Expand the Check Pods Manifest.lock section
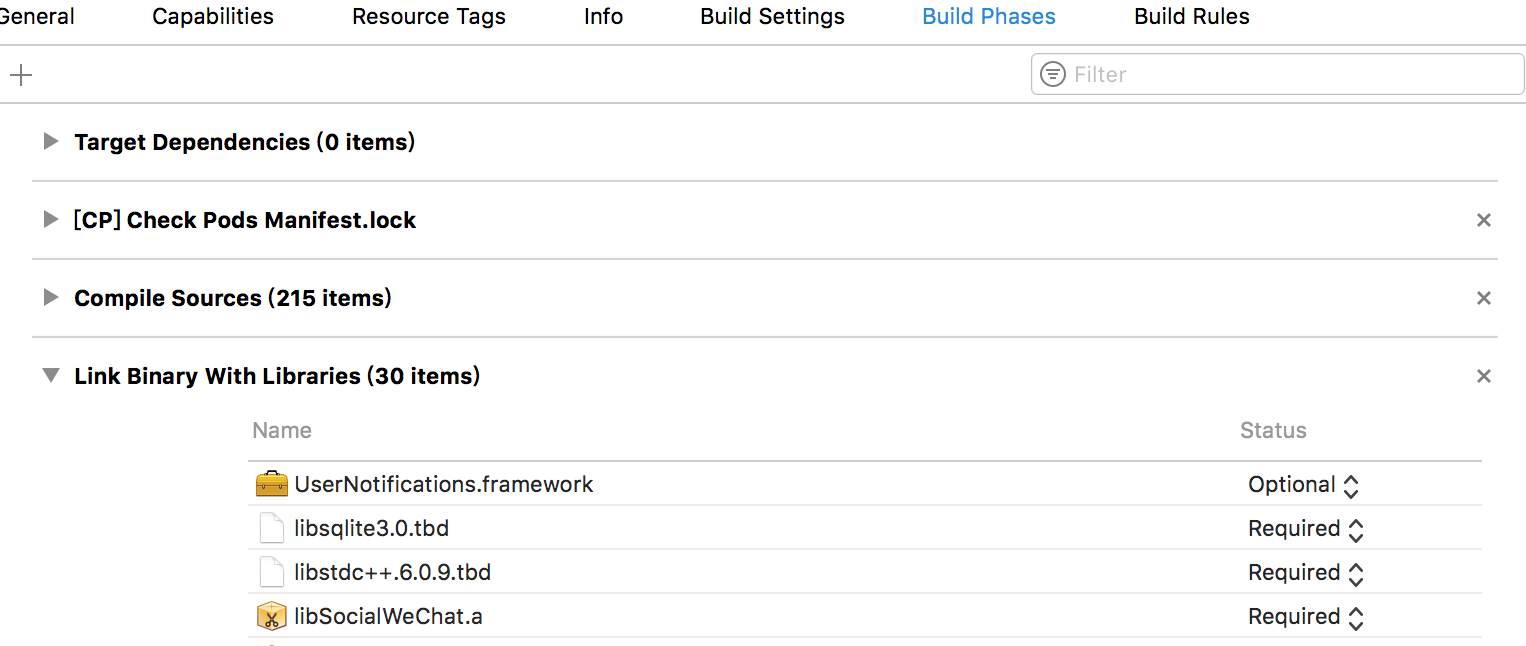 coord(51,220)
